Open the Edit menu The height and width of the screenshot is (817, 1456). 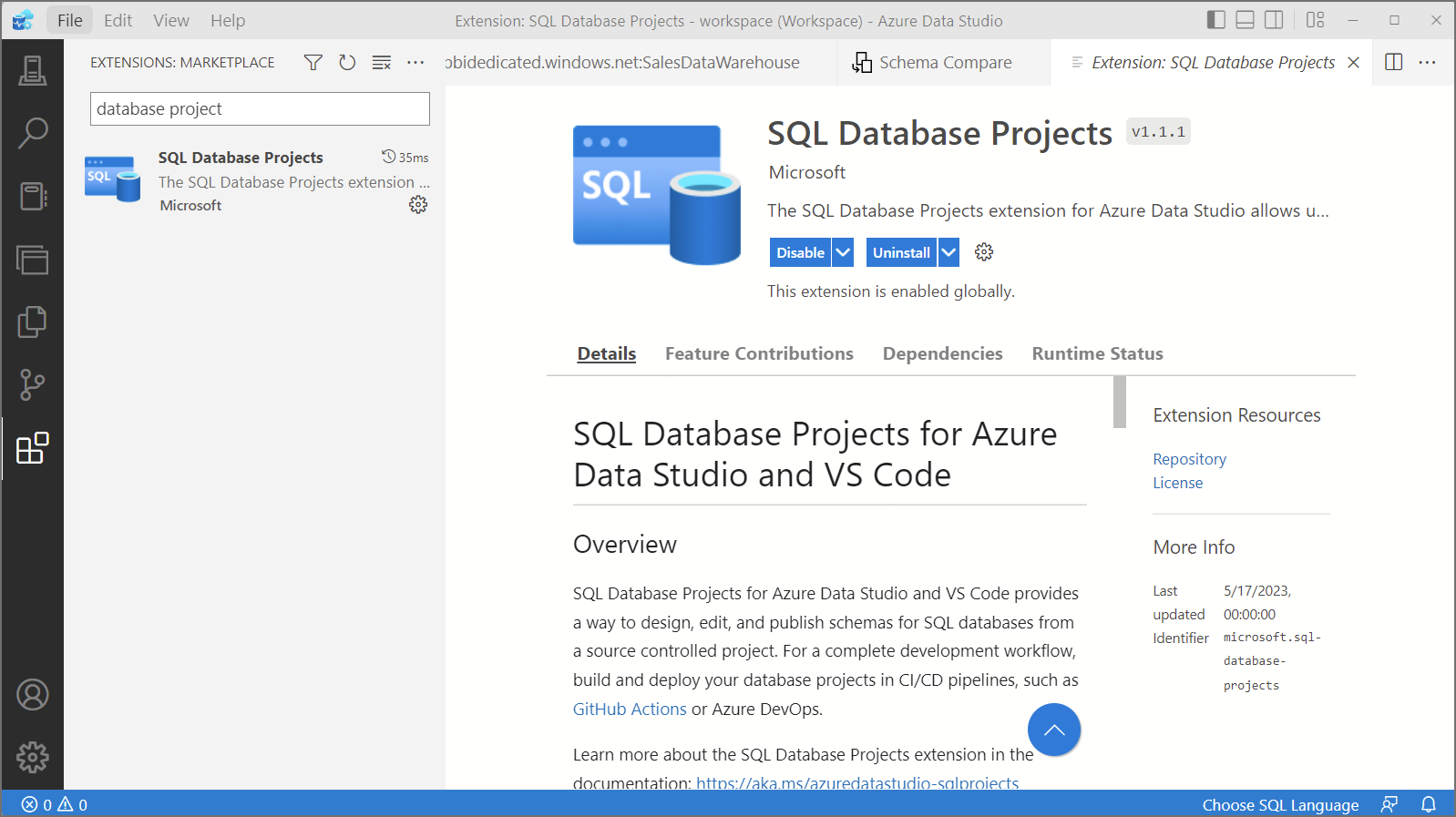tap(118, 20)
